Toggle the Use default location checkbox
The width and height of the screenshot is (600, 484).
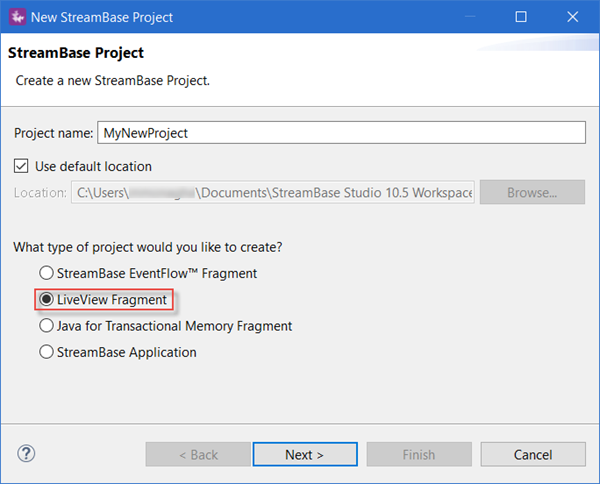[x=22, y=166]
